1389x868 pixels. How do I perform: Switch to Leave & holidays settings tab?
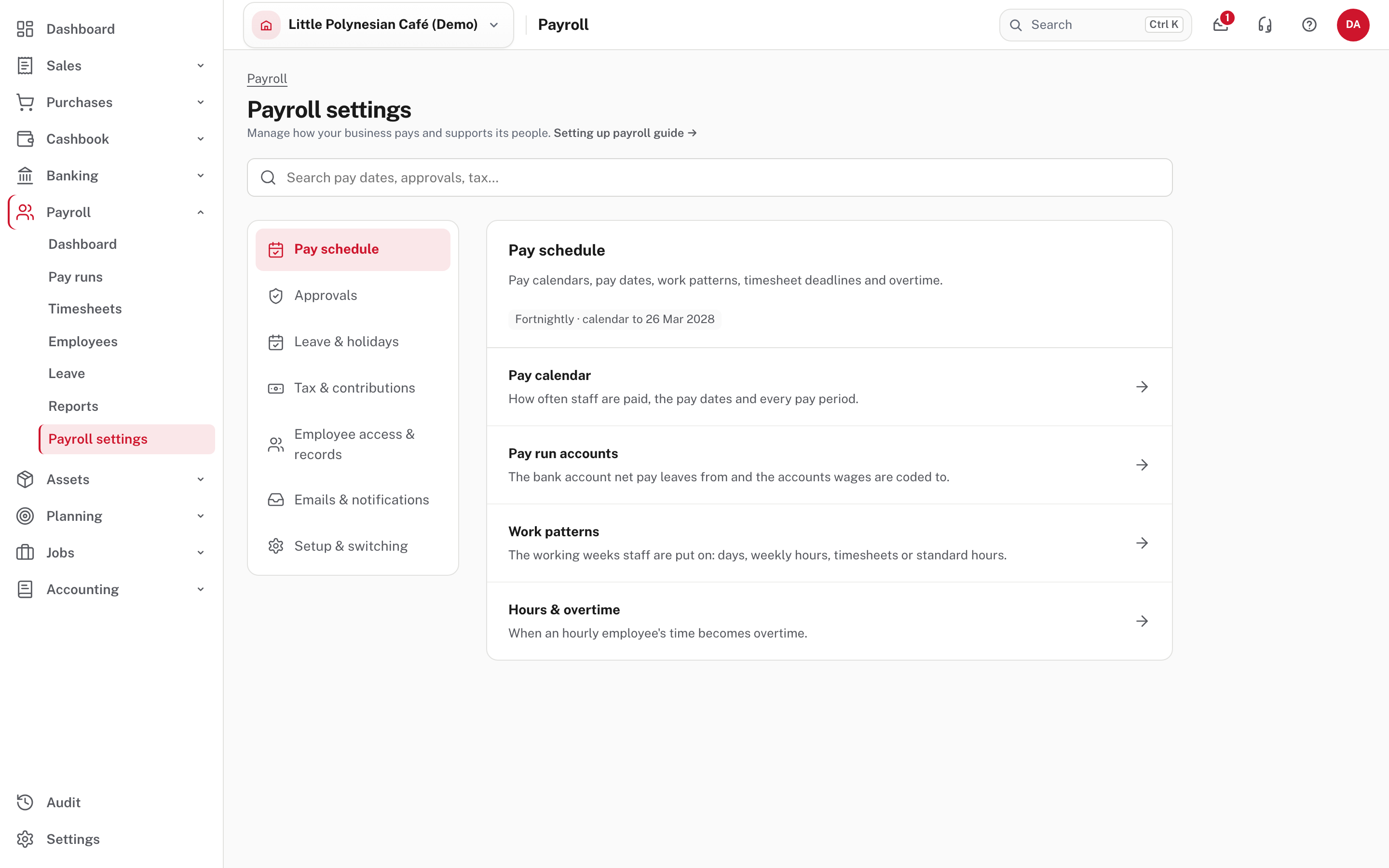point(353,342)
